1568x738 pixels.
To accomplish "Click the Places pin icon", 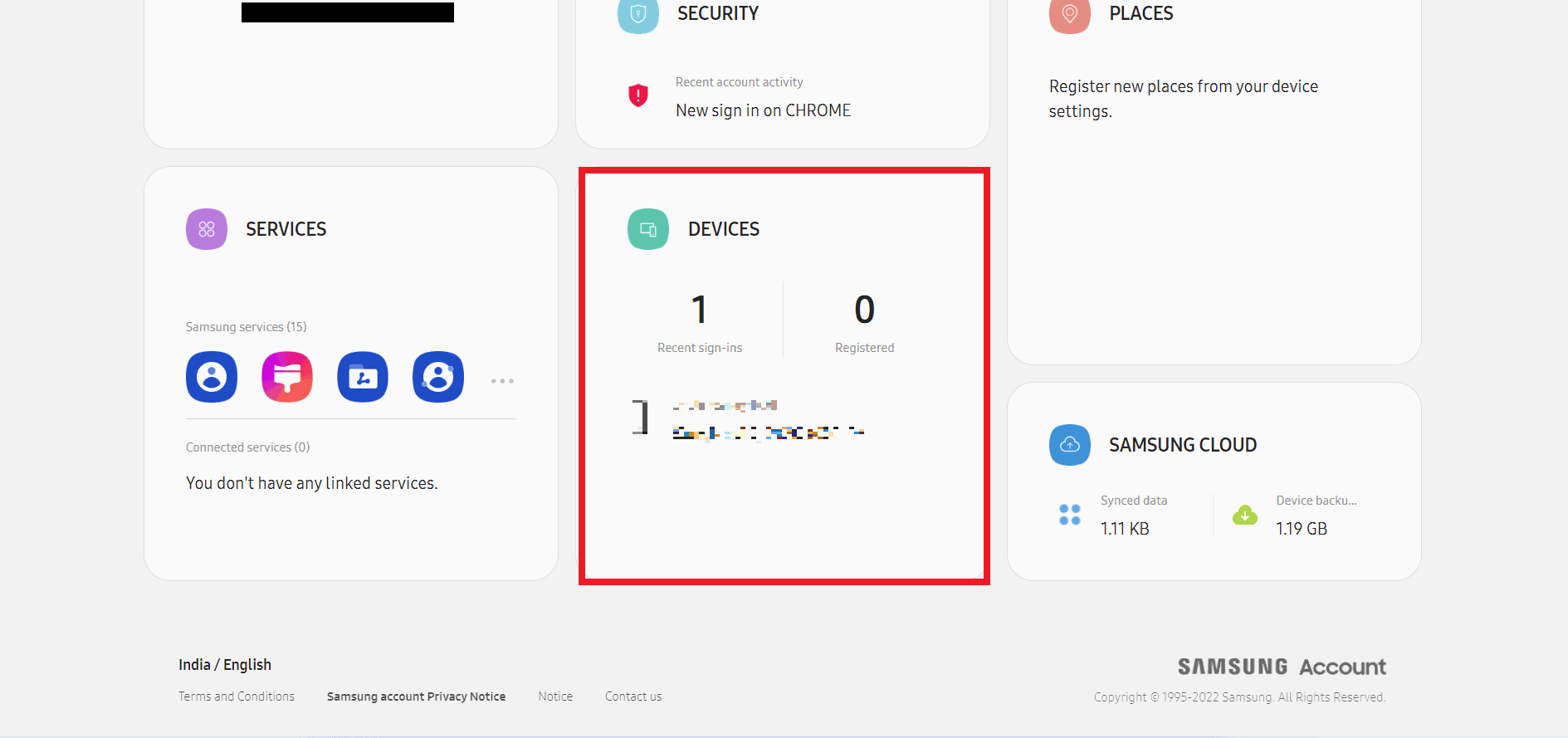I will (x=1070, y=14).
